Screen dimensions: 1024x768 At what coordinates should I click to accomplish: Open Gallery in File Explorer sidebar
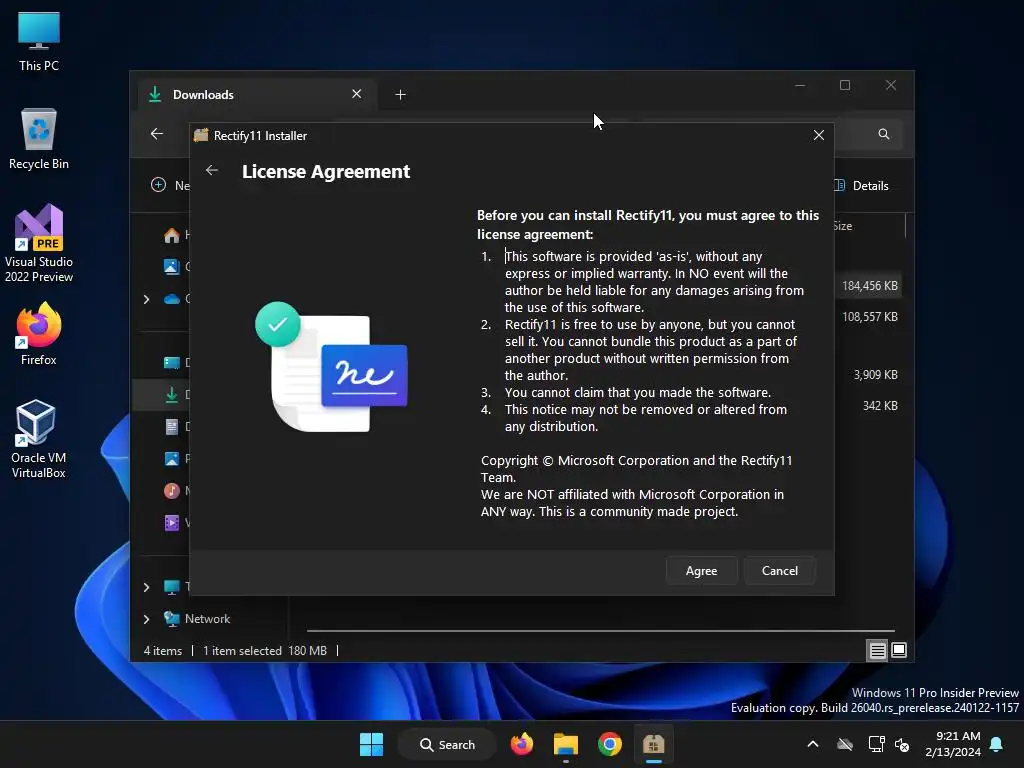pos(172,266)
